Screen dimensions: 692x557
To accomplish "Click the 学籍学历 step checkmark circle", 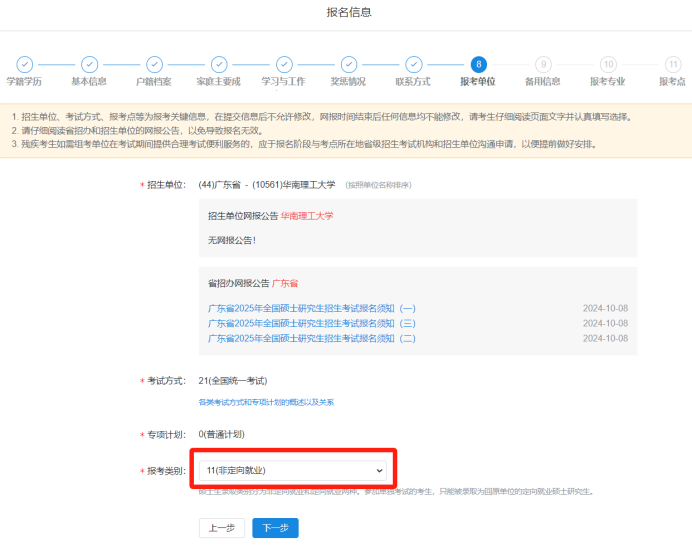I will 25,64.
